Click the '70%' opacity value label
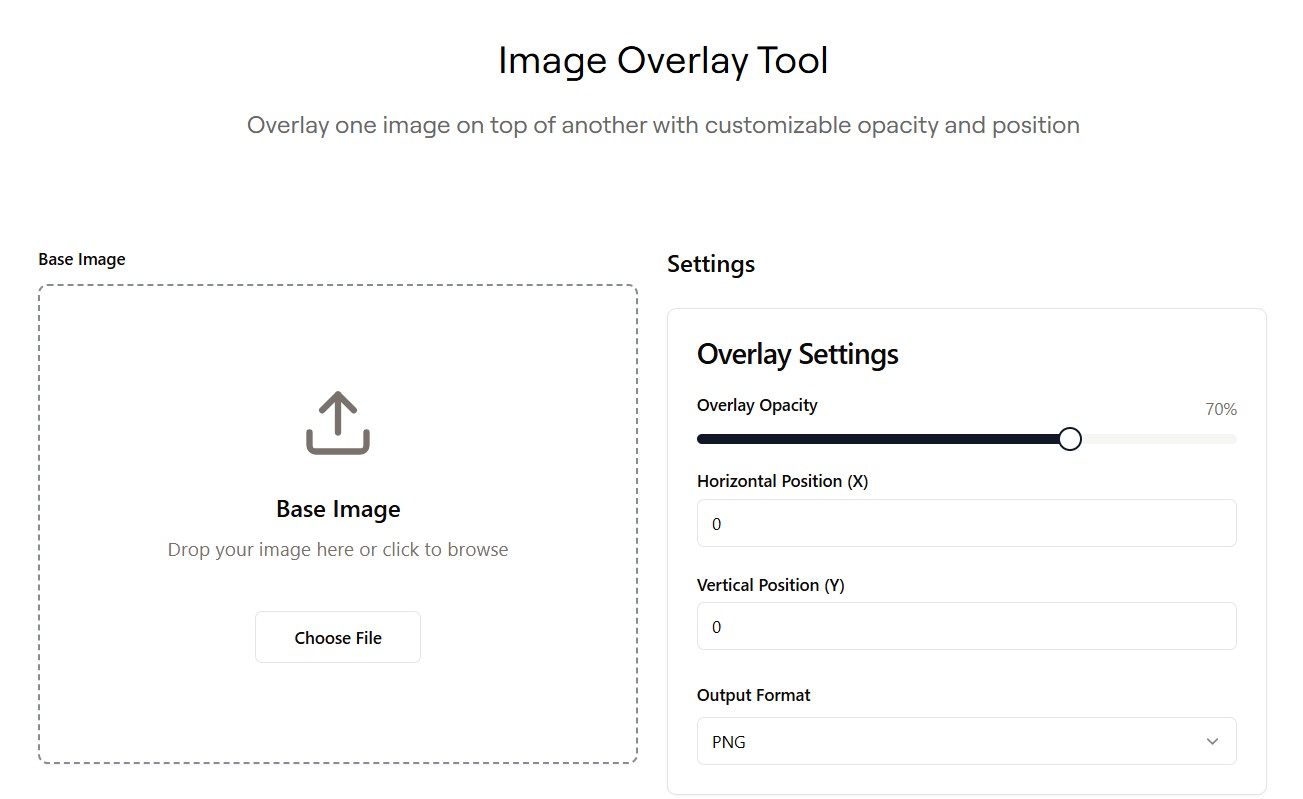The width and height of the screenshot is (1303, 799). (x=1221, y=409)
